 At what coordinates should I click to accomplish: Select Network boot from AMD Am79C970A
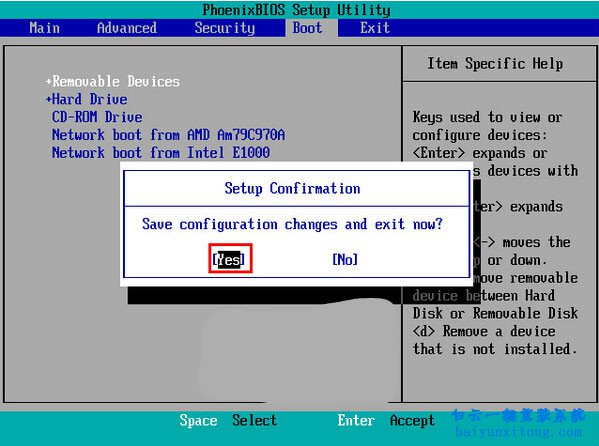168,135
